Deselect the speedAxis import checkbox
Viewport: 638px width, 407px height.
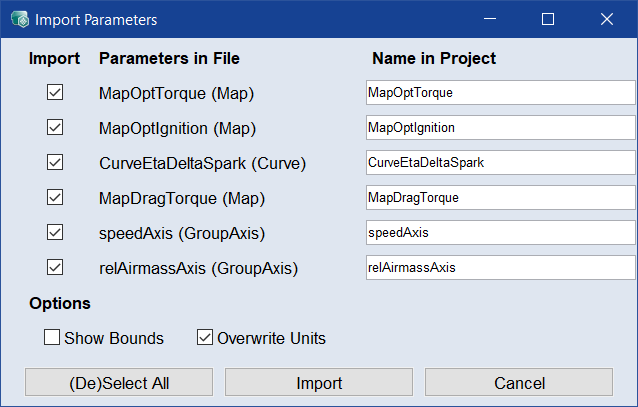(55, 232)
